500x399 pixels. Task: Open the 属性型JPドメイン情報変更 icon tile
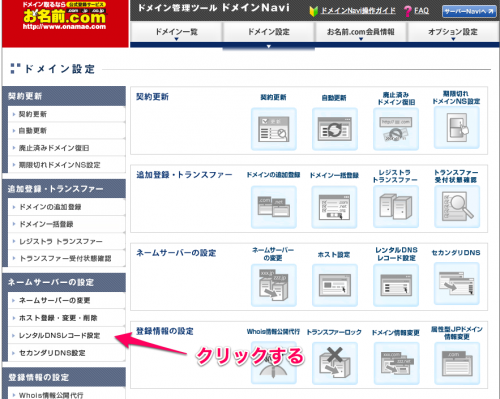tap(457, 363)
